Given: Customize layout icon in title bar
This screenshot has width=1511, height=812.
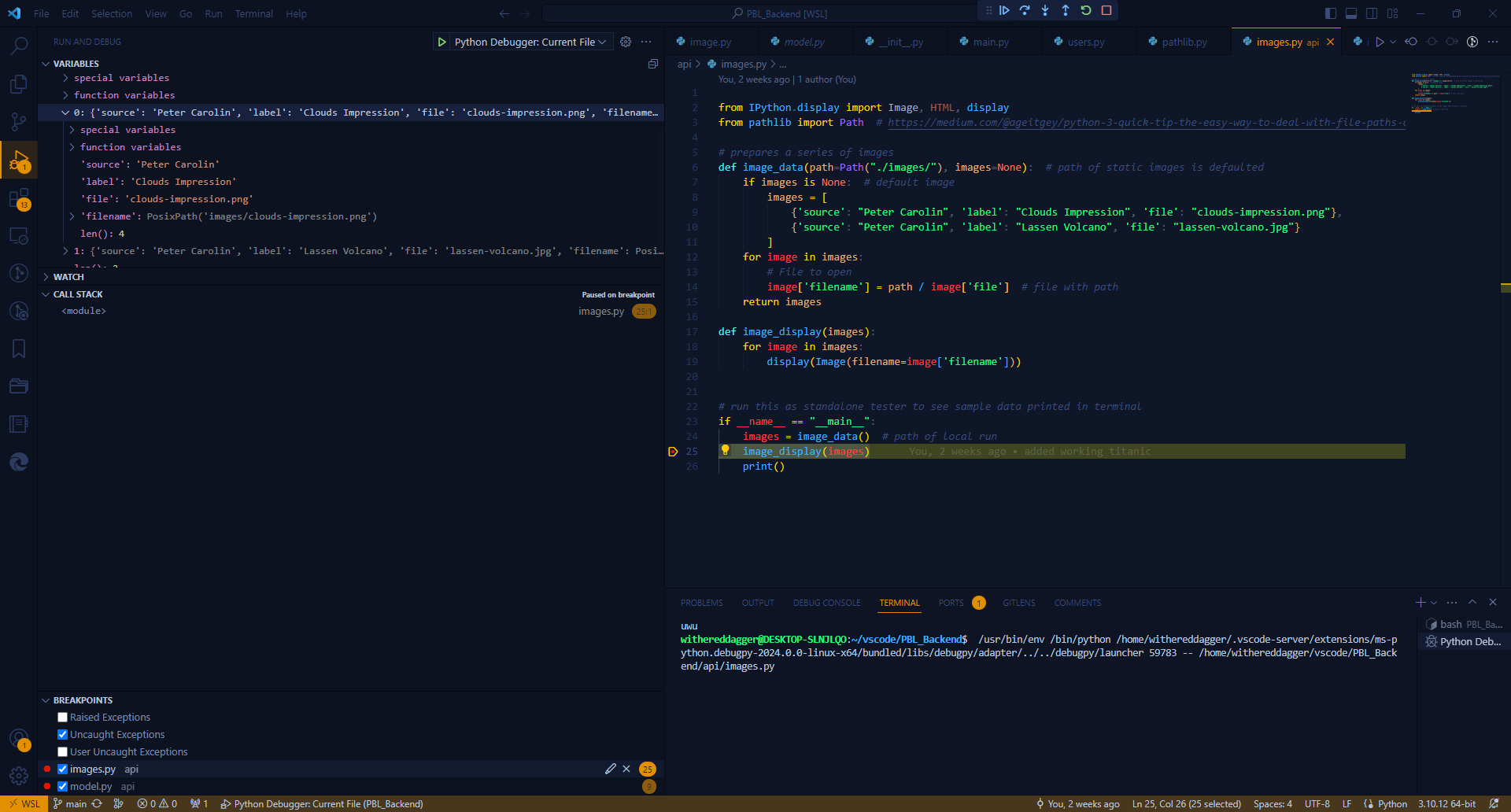Looking at the screenshot, I should coord(1393,13).
